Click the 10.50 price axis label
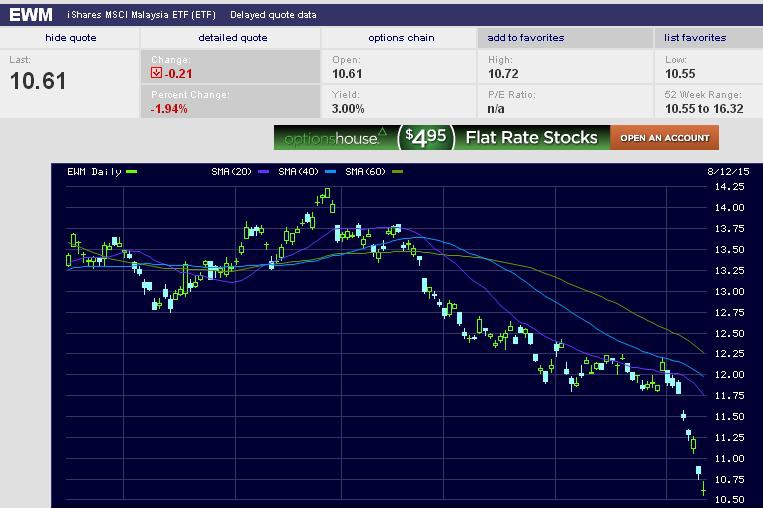 (x=729, y=500)
